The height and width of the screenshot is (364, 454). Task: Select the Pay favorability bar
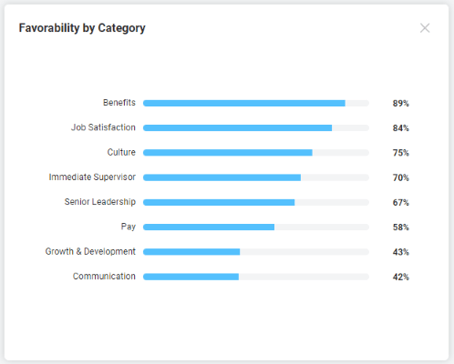[256, 227]
